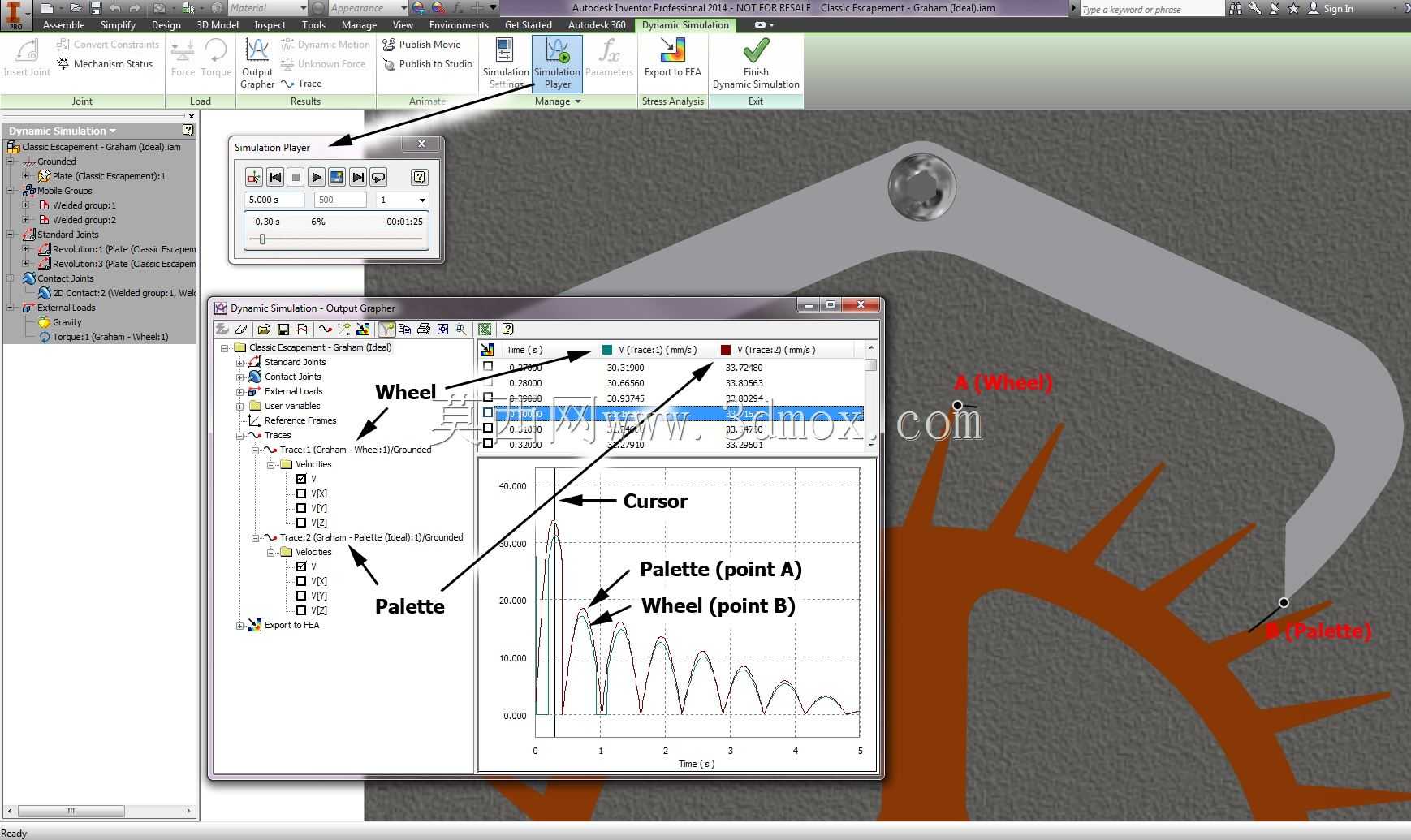Click the eraser icon in Output Grapher toolbar
1411x840 pixels.
(x=241, y=330)
